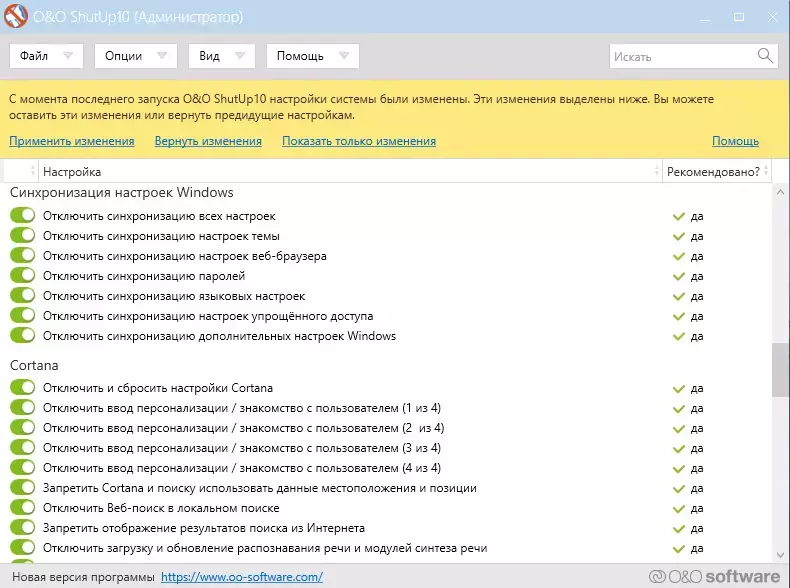
Task: Click the scrollbar up arrow
Action: pos(780,192)
